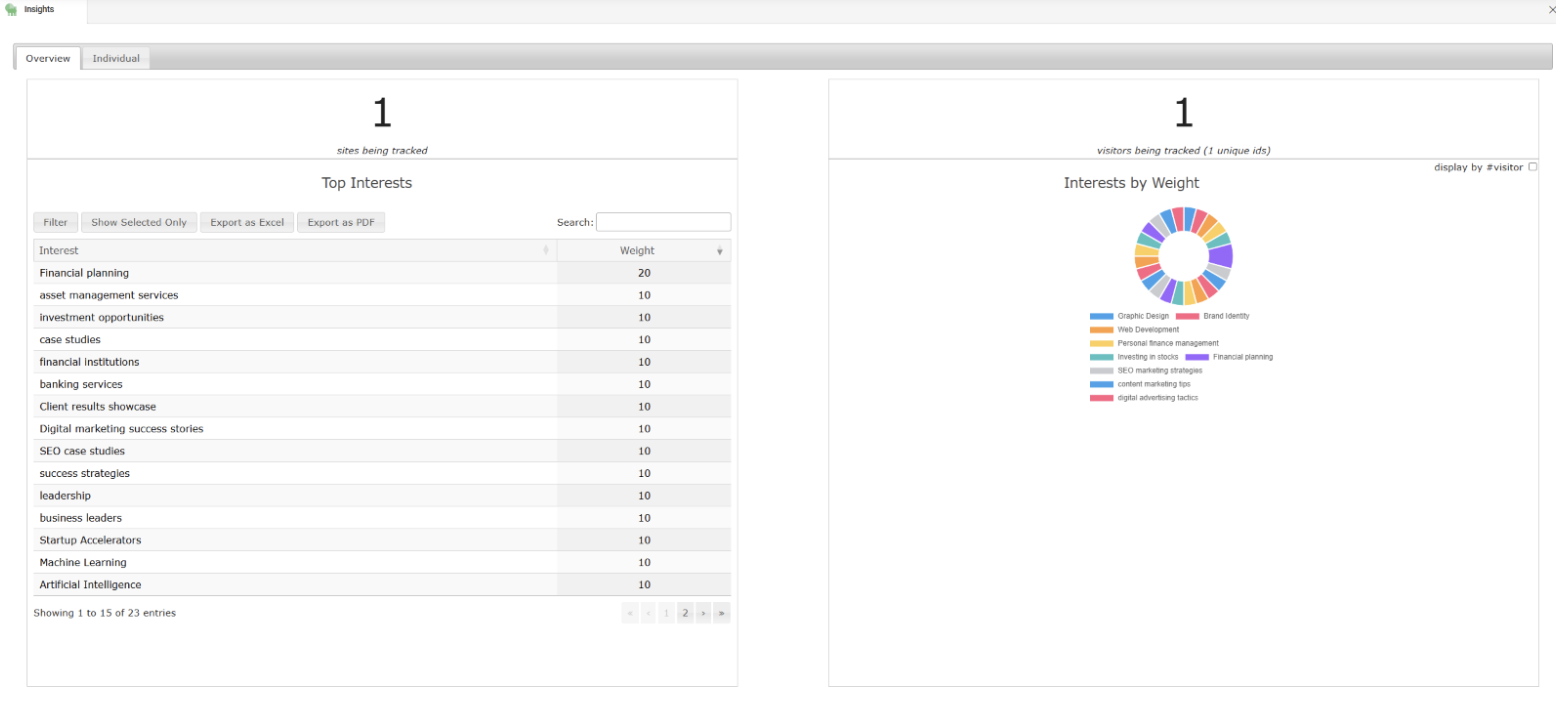Switch to the Individual tab

point(116,58)
